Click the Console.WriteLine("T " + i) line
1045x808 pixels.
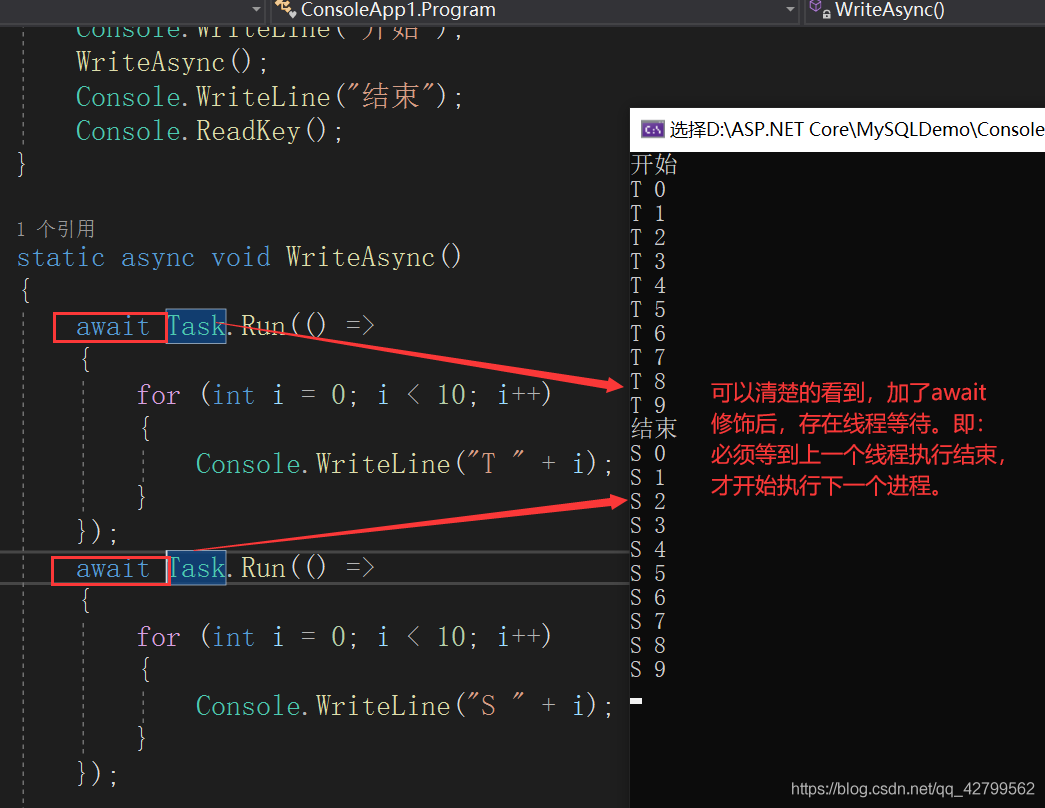pos(404,463)
